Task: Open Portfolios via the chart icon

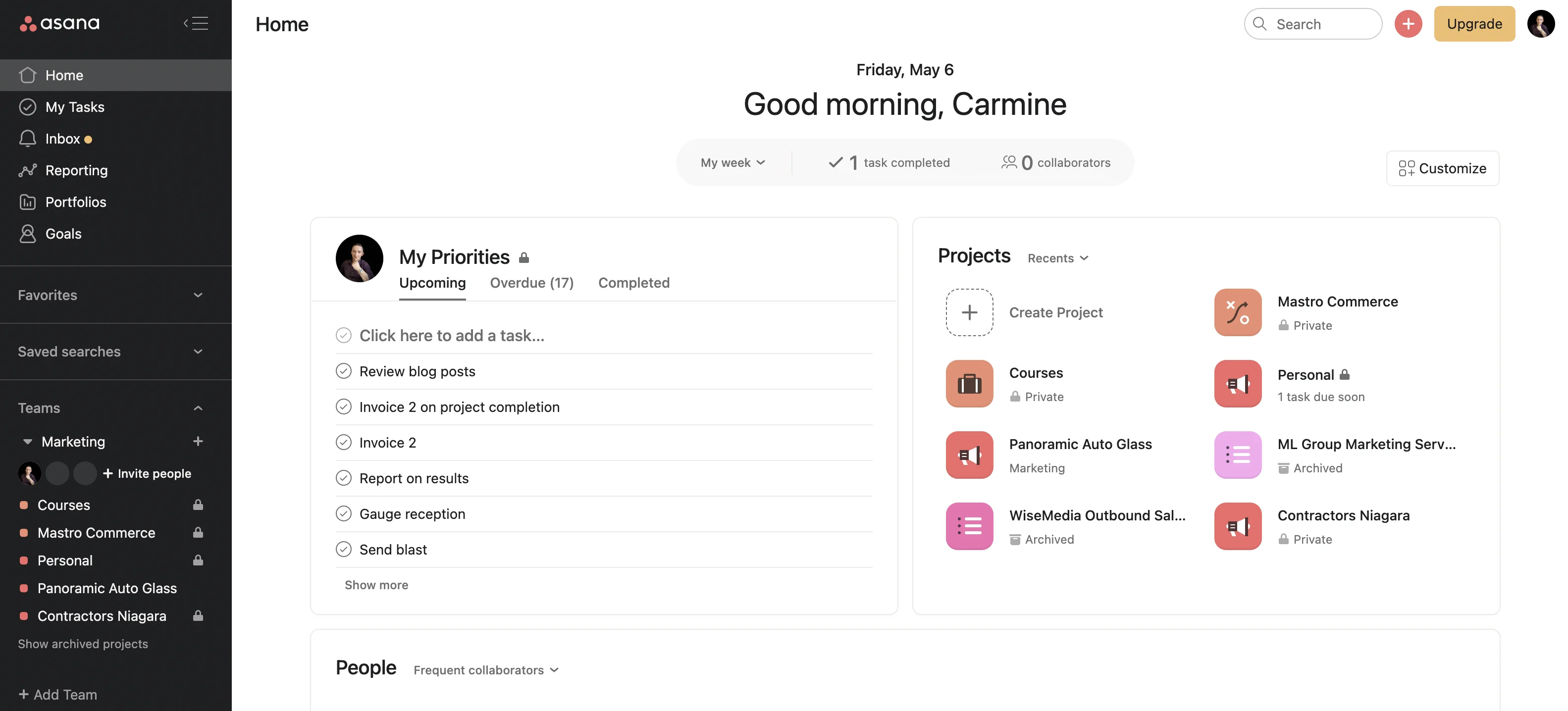Action: (x=27, y=202)
